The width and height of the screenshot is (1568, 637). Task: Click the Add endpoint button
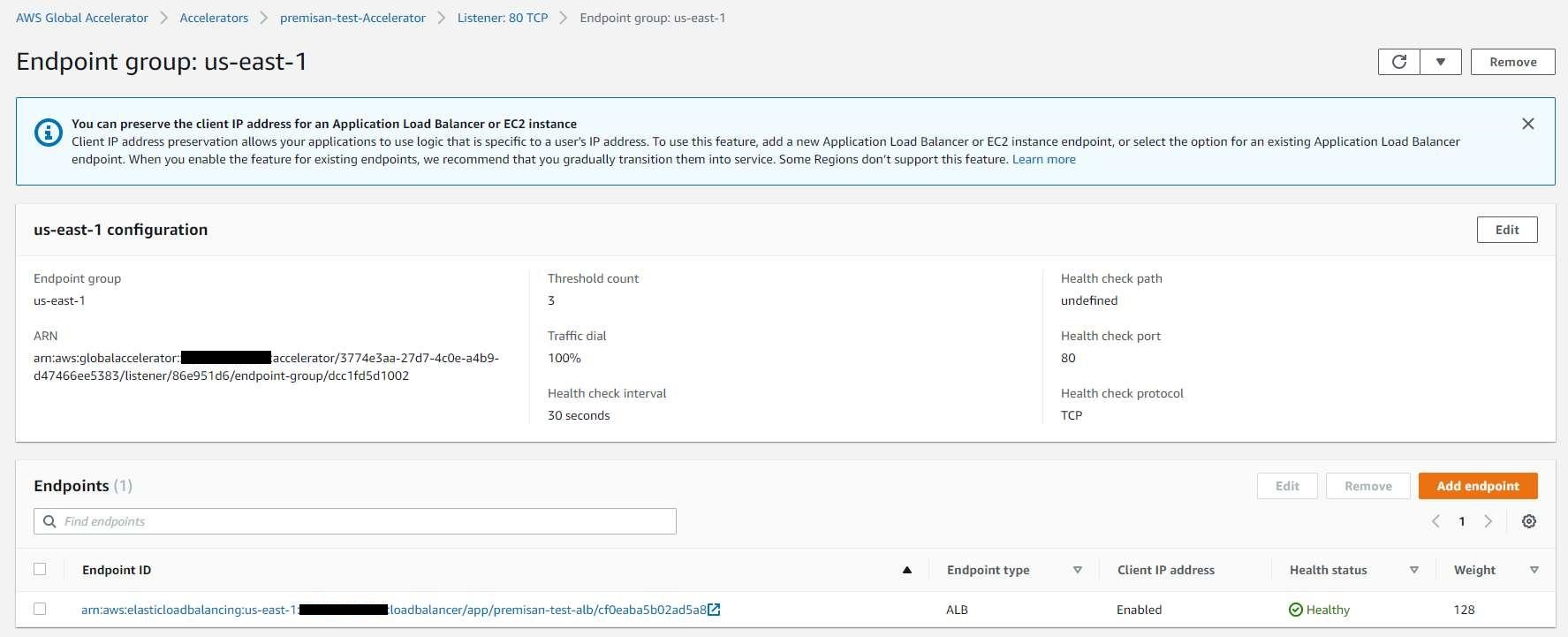point(1478,486)
